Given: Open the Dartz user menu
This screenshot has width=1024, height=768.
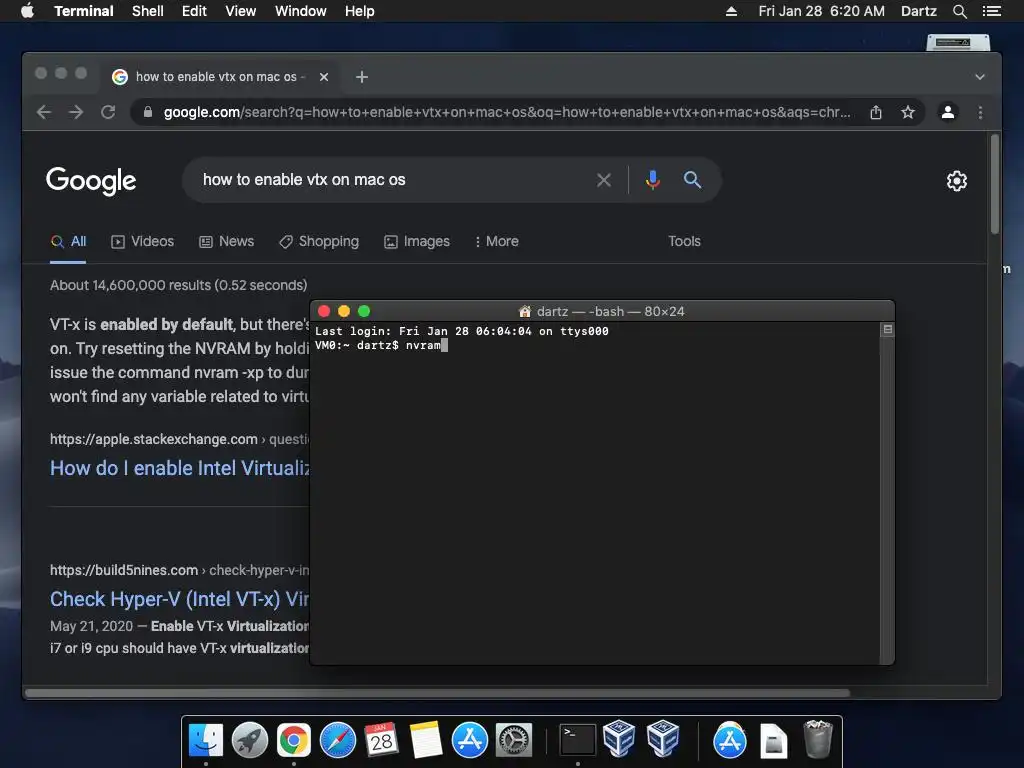Looking at the screenshot, I should [918, 11].
